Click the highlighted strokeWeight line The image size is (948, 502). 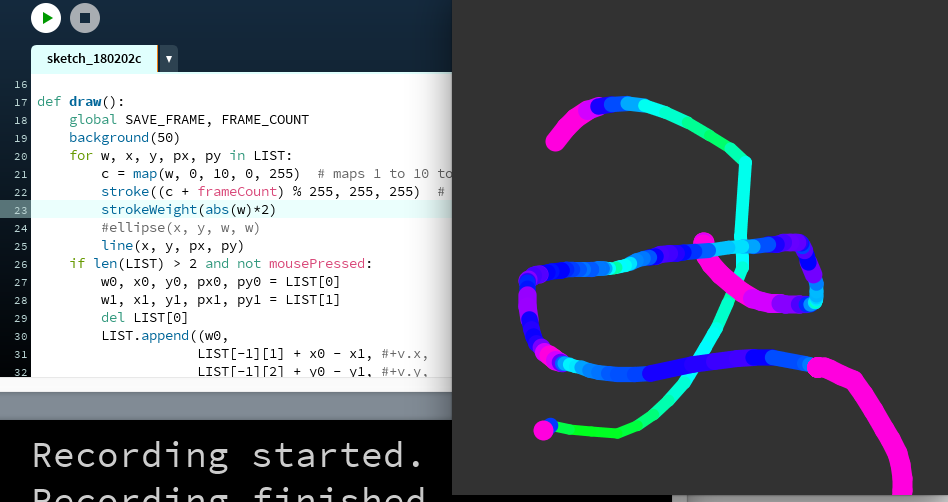click(188, 210)
